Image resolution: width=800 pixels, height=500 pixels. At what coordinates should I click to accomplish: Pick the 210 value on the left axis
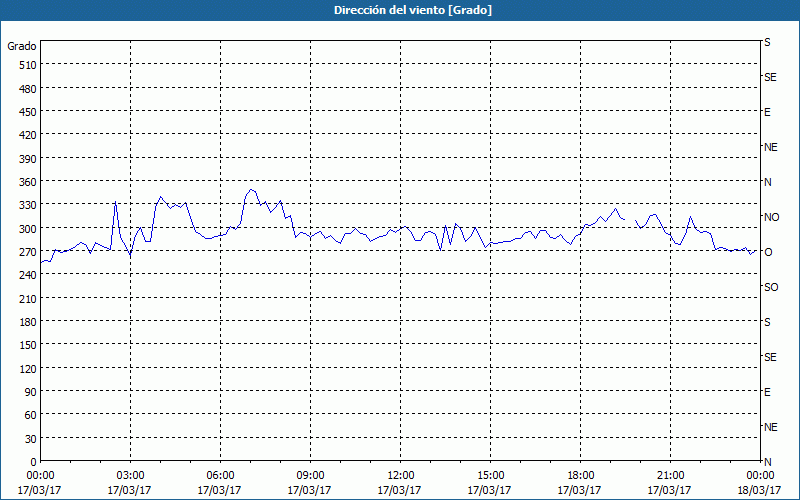(x=28, y=298)
